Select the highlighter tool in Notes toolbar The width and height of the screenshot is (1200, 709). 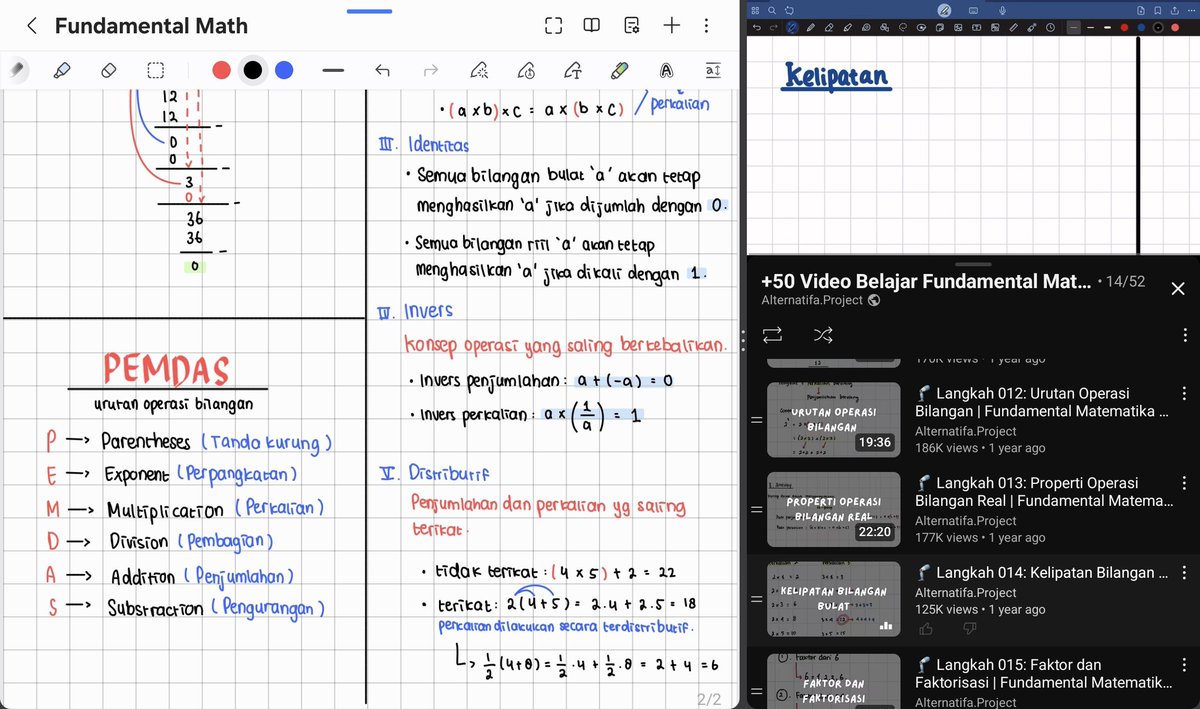pyautogui.click(x=62, y=70)
